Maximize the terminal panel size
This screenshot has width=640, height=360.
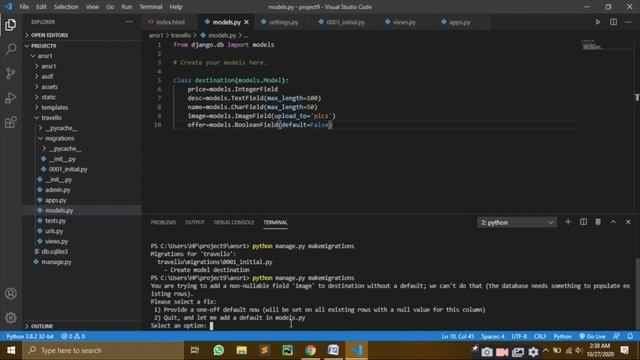click(x=613, y=222)
